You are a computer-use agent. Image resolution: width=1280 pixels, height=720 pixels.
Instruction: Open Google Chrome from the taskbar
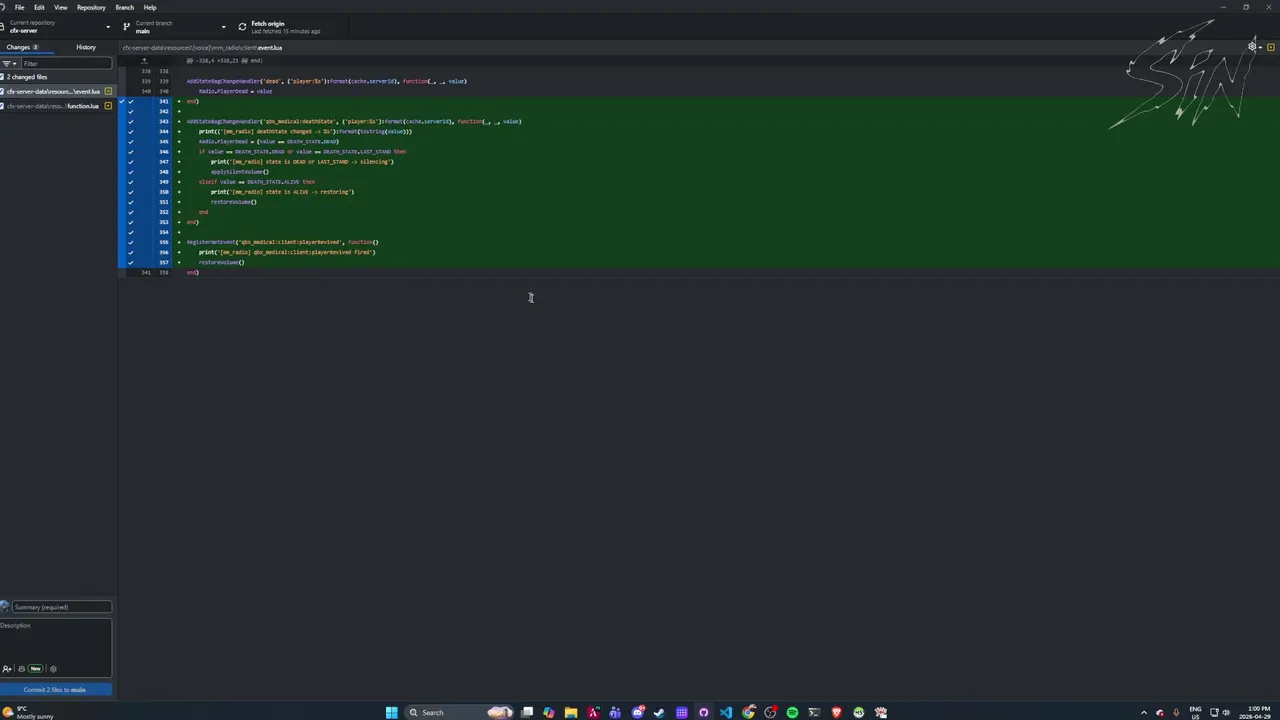pos(748,712)
